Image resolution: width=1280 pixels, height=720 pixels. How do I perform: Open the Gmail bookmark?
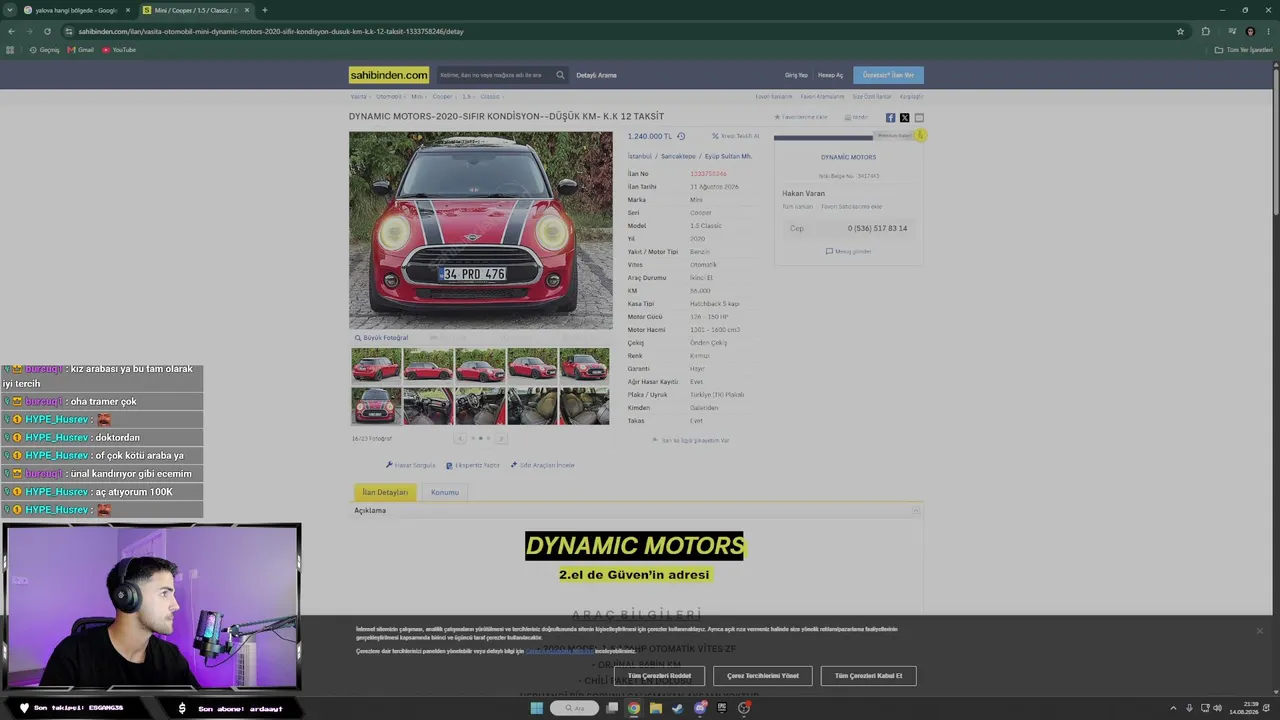click(x=80, y=50)
